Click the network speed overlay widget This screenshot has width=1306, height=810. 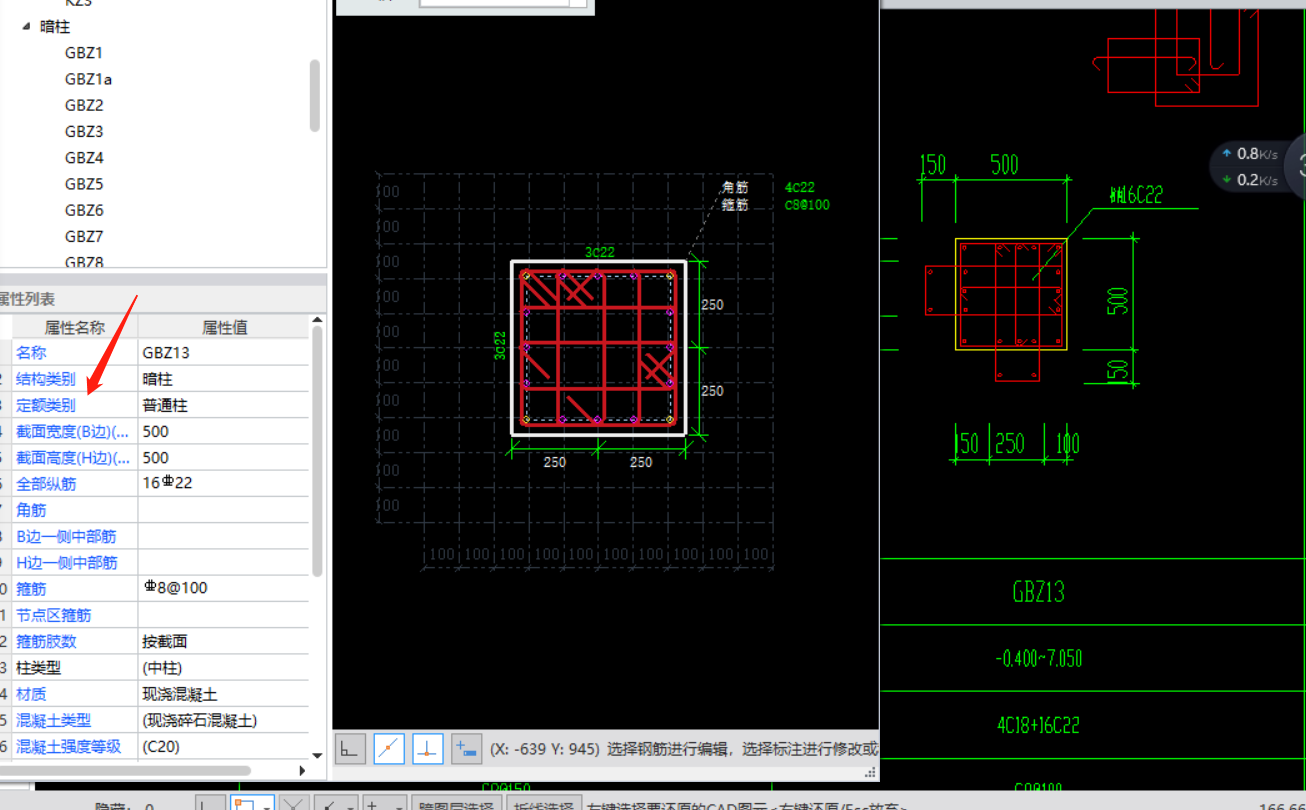tap(1258, 166)
